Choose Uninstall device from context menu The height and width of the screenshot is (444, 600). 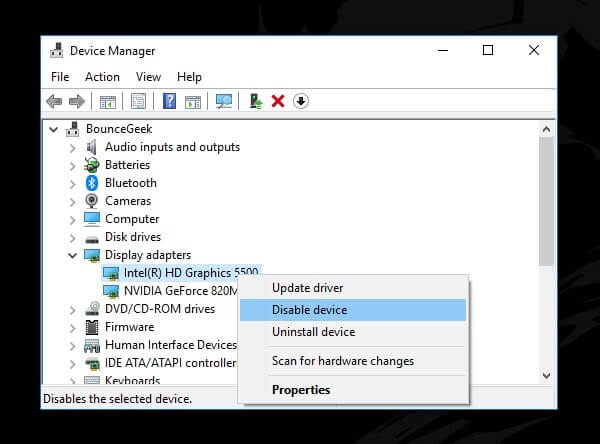pos(353,331)
